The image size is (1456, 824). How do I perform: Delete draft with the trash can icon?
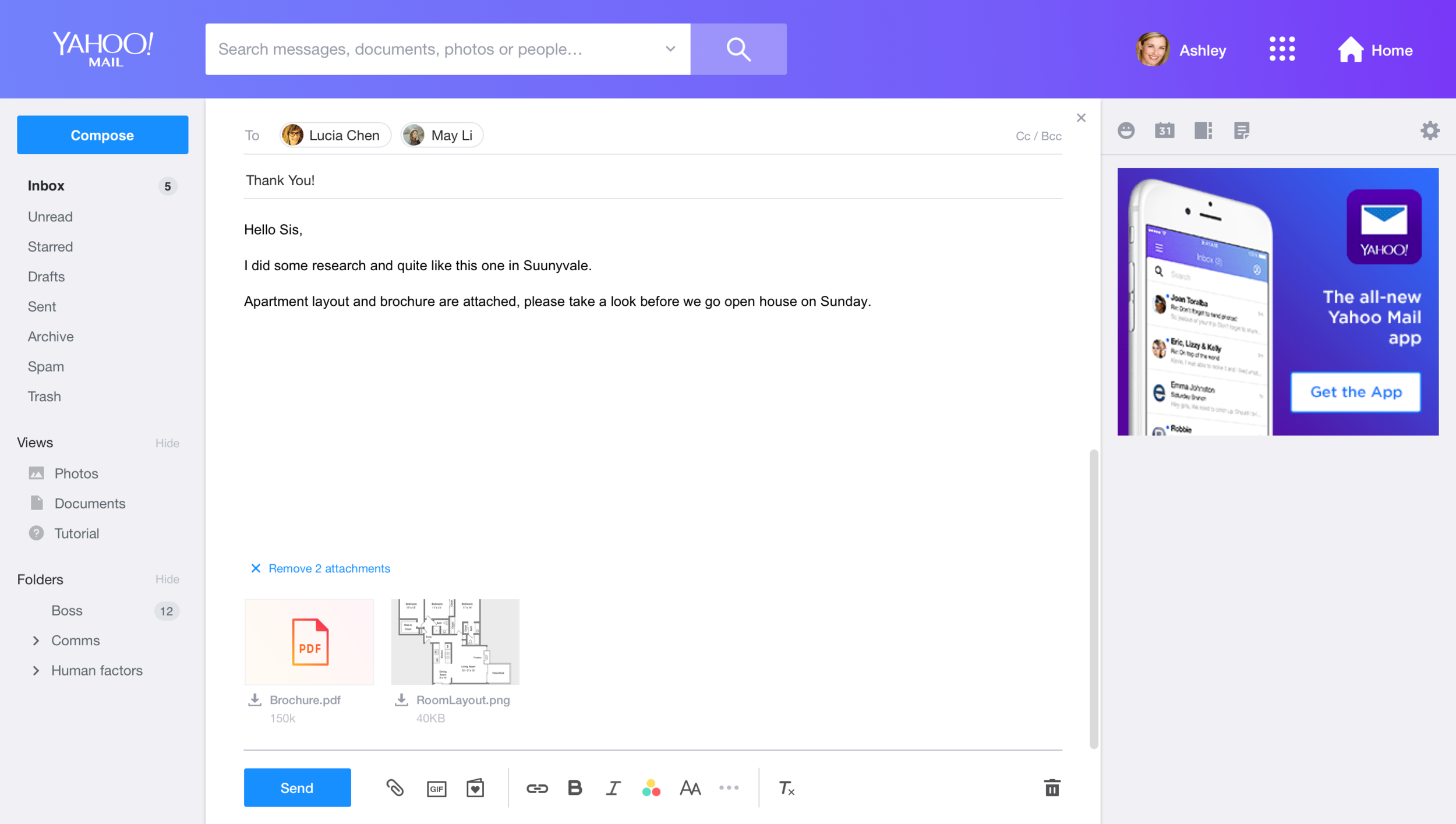[1052, 788]
